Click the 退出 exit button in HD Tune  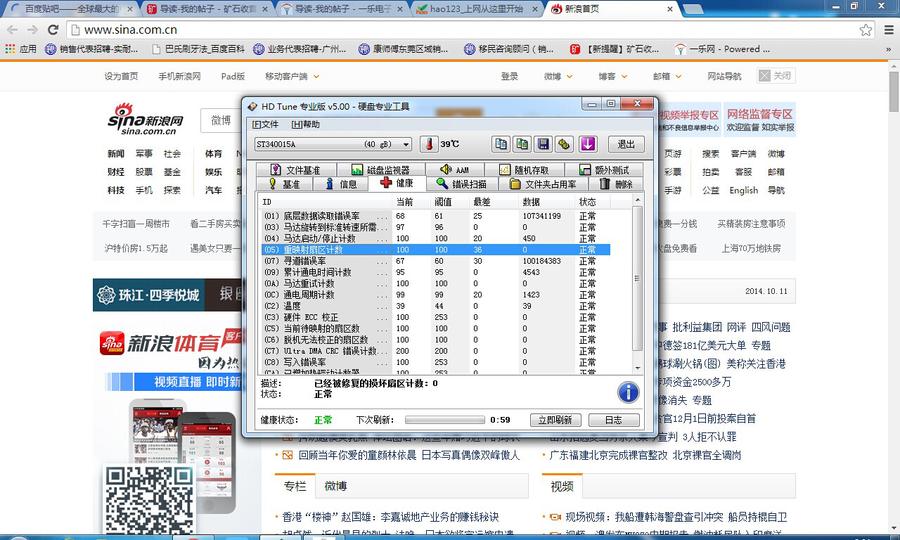[626, 144]
